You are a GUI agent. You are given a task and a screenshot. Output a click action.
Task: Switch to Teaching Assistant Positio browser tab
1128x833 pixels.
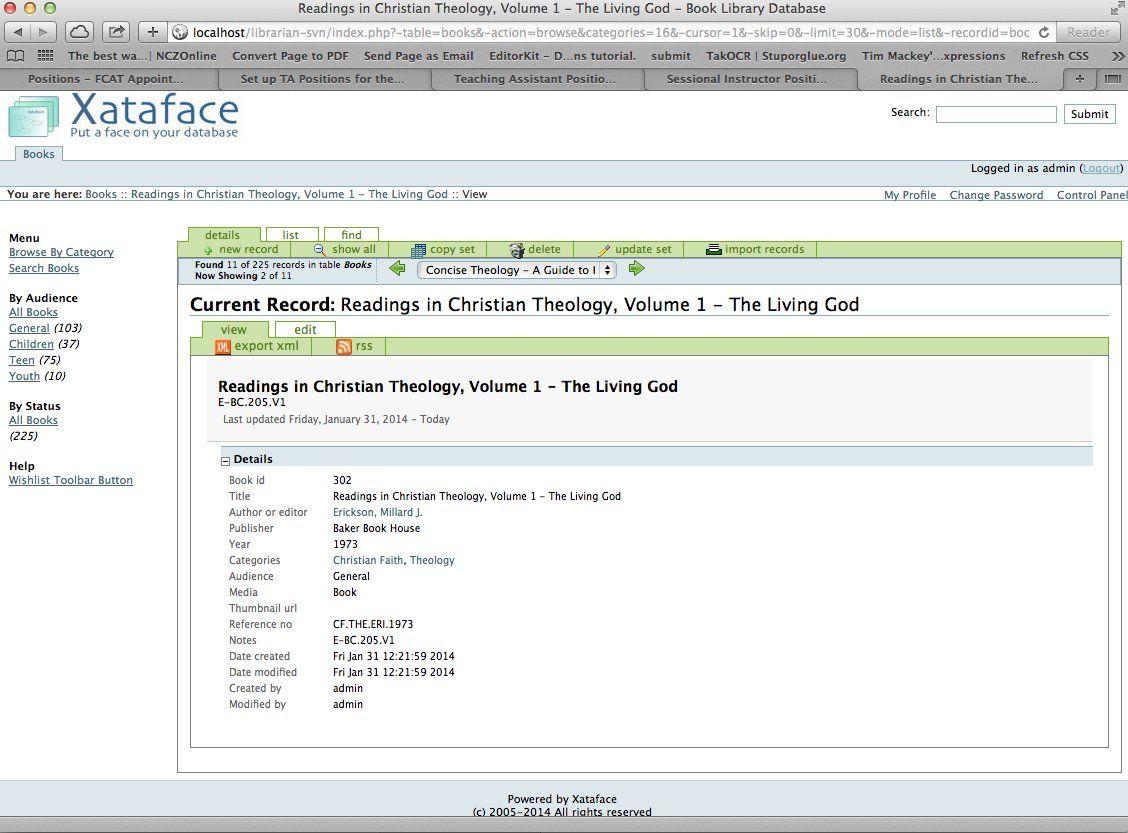pos(535,79)
